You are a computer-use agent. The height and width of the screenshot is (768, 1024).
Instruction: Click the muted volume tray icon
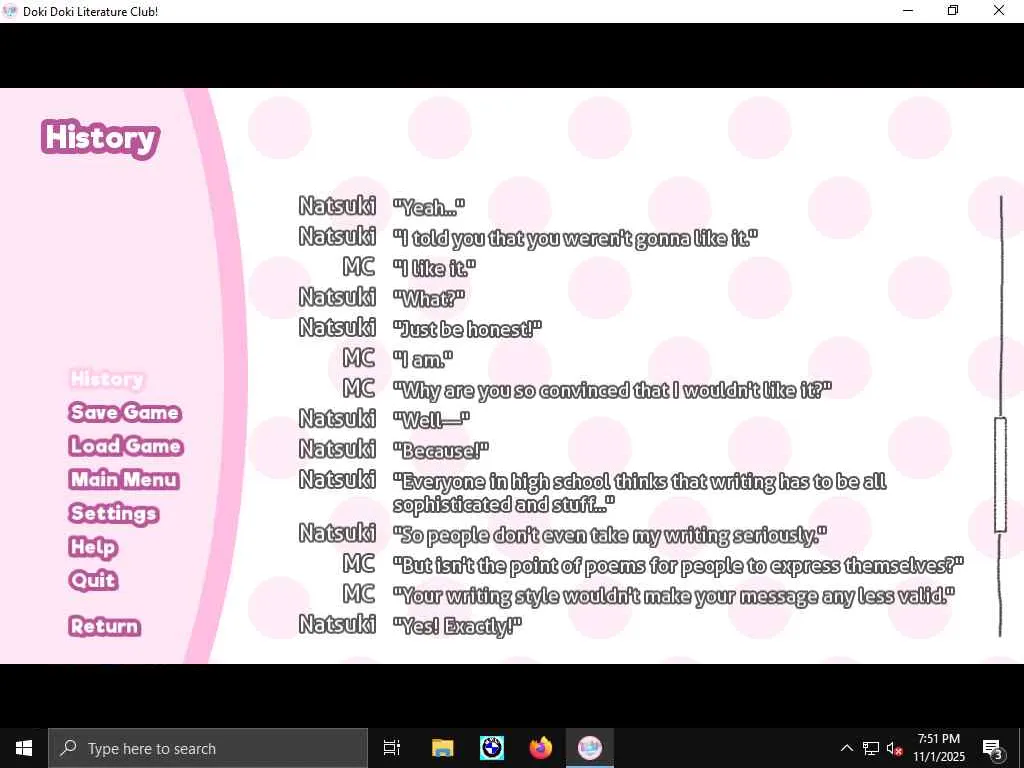pyautogui.click(x=894, y=748)
